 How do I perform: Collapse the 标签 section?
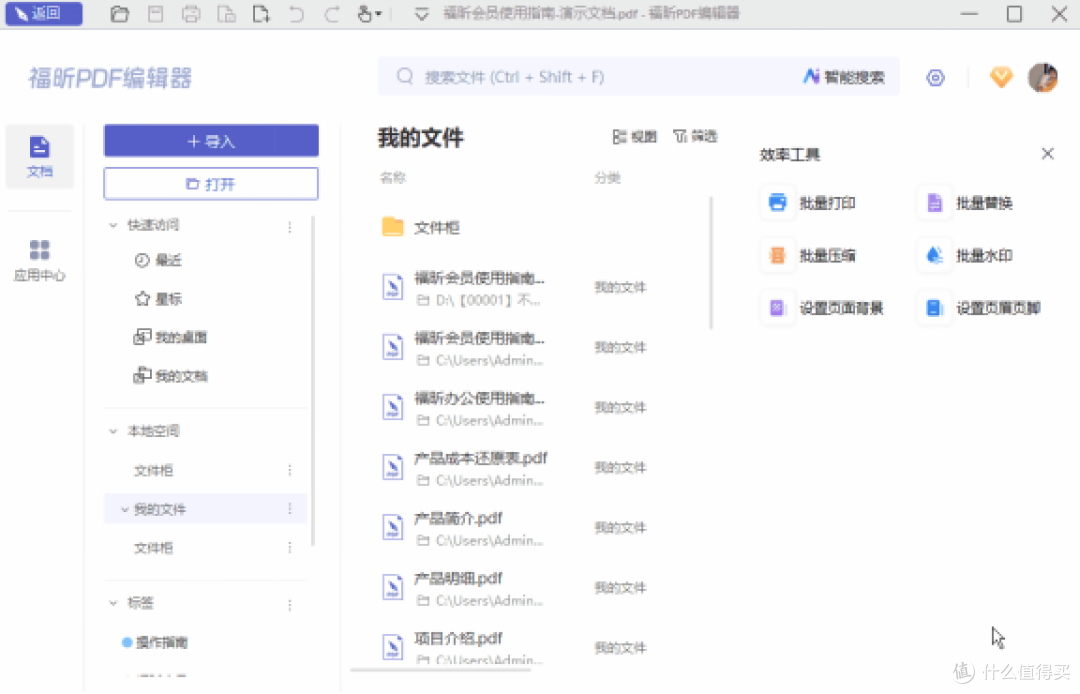114,603
